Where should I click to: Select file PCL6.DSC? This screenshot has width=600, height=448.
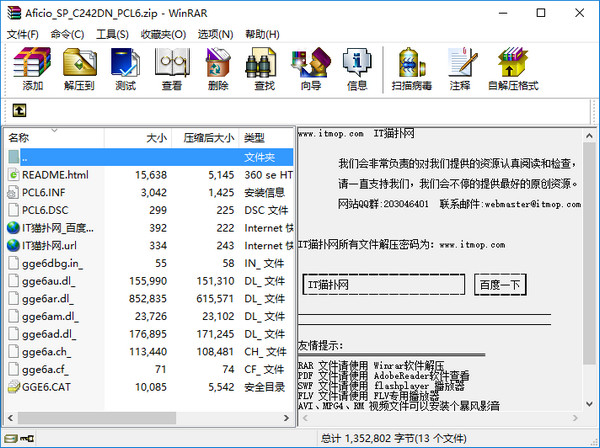(150, 210)
